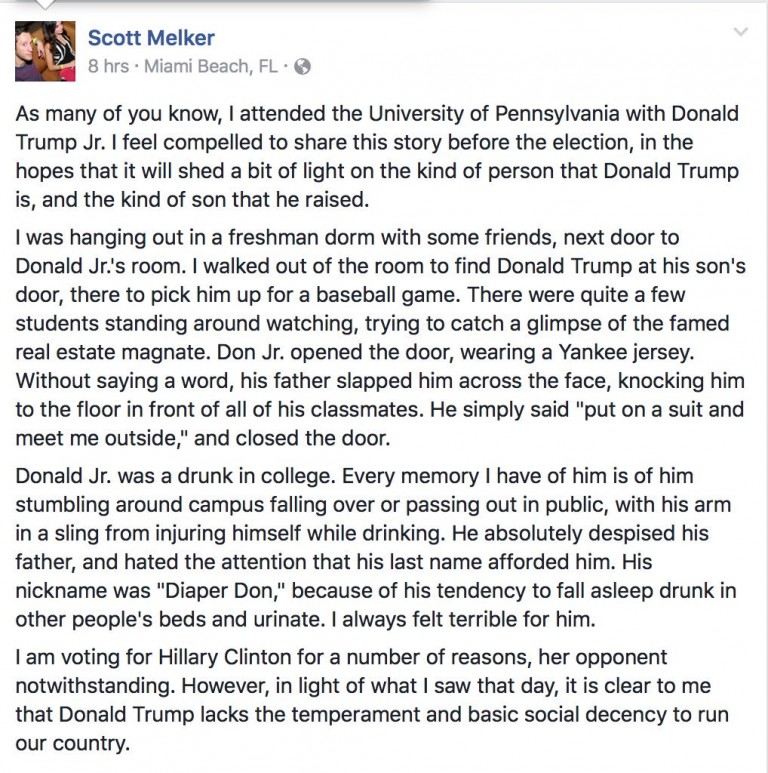Open Scott Melker's profile picture thumbnail
This screenshot has height=773, width=768.
[x=45, y=51]
